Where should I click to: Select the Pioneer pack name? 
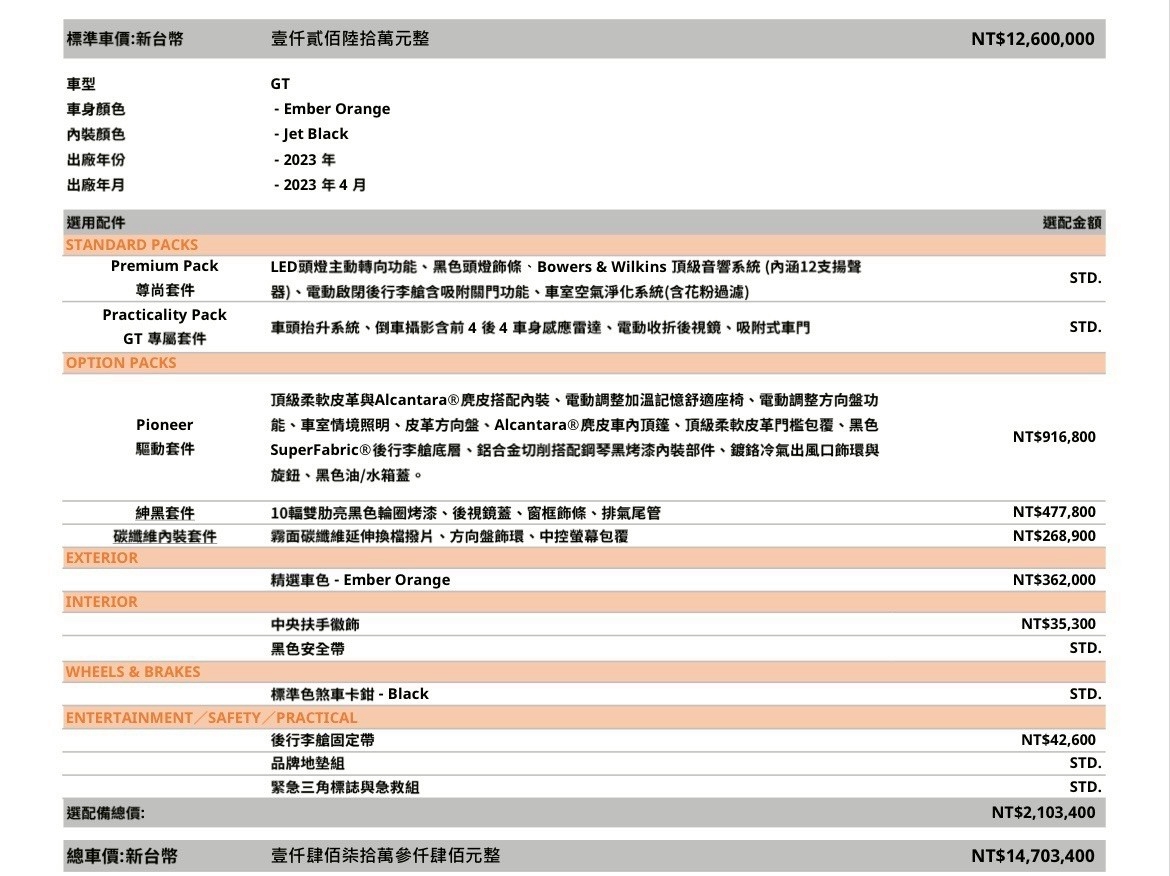(x=164, y=425)
